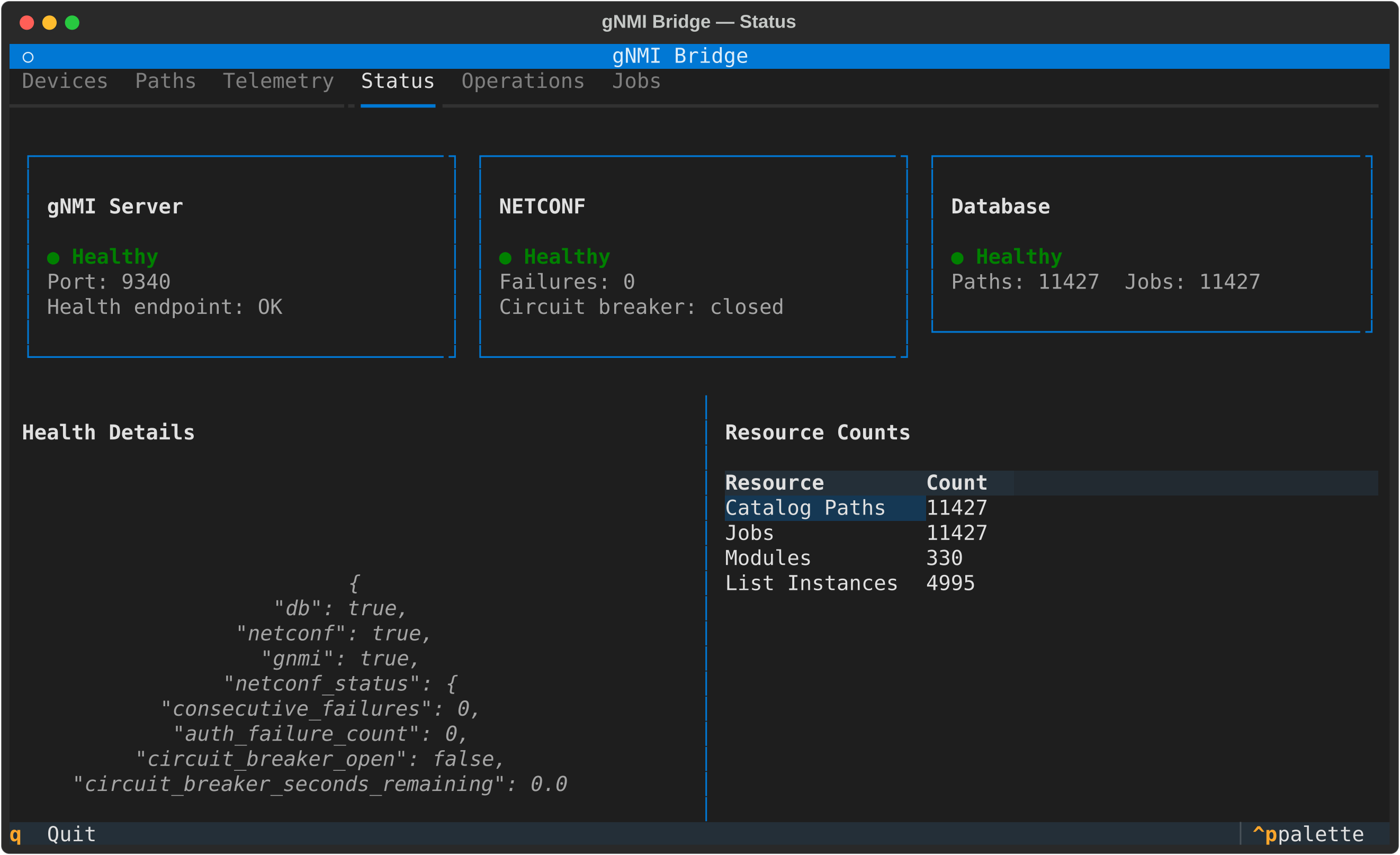
Task: Click the Health endpoint: OK line
Action: pos(164,307)
